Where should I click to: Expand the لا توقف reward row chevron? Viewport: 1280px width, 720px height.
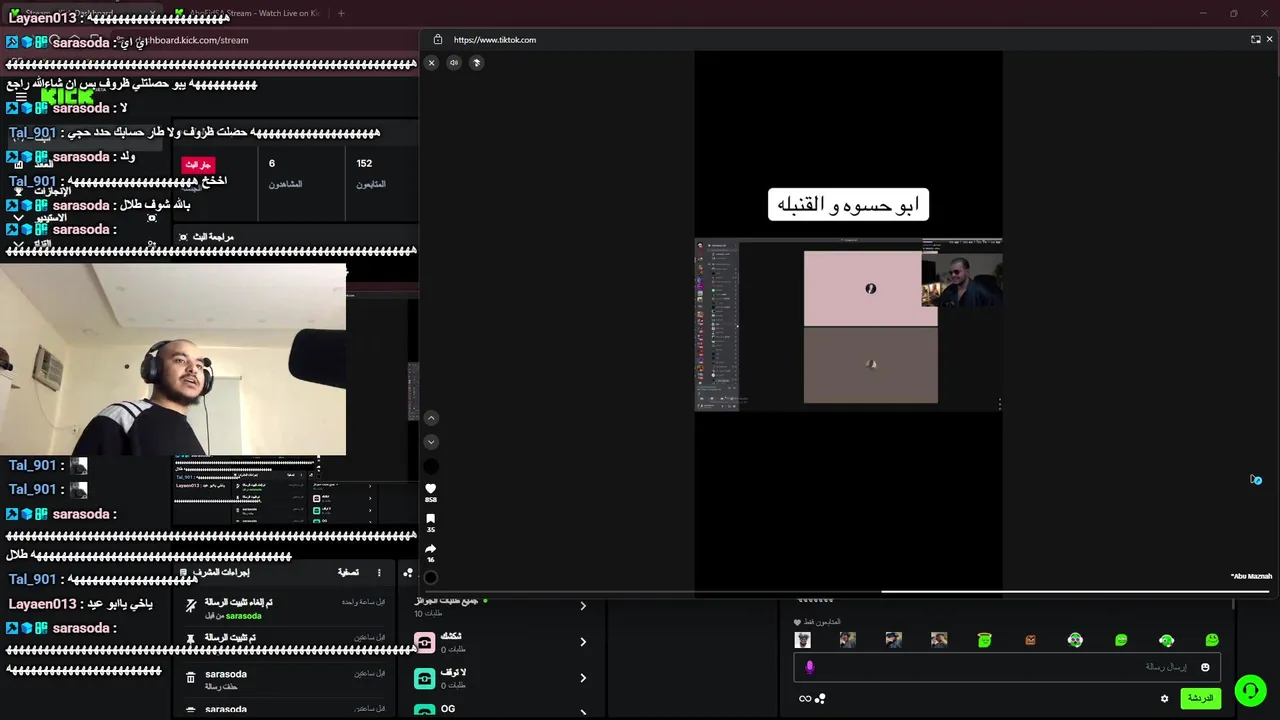click(x=583, y=678)
